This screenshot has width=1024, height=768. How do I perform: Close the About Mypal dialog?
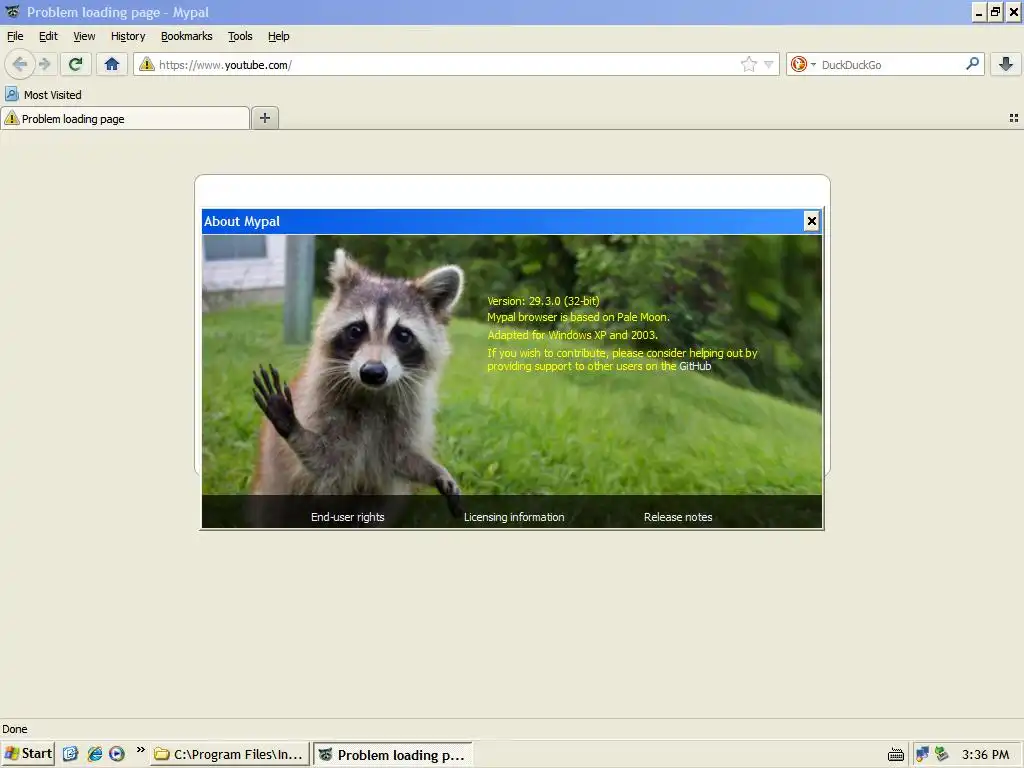[x=811, y=221]
